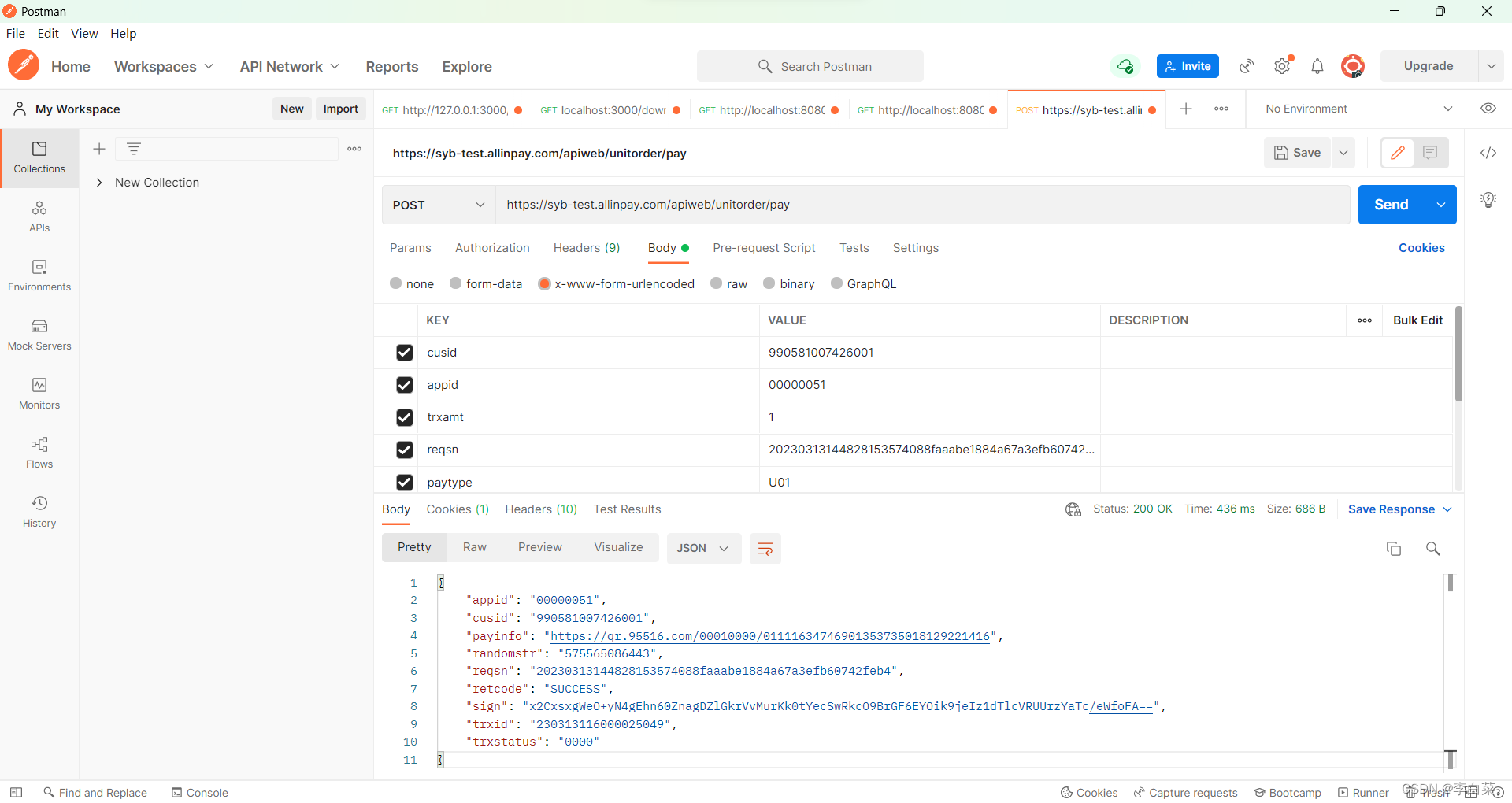This screenshot has width=1512, height=803.
Task: Open the Collections sidebar panel
Action: tap(39, 157)
